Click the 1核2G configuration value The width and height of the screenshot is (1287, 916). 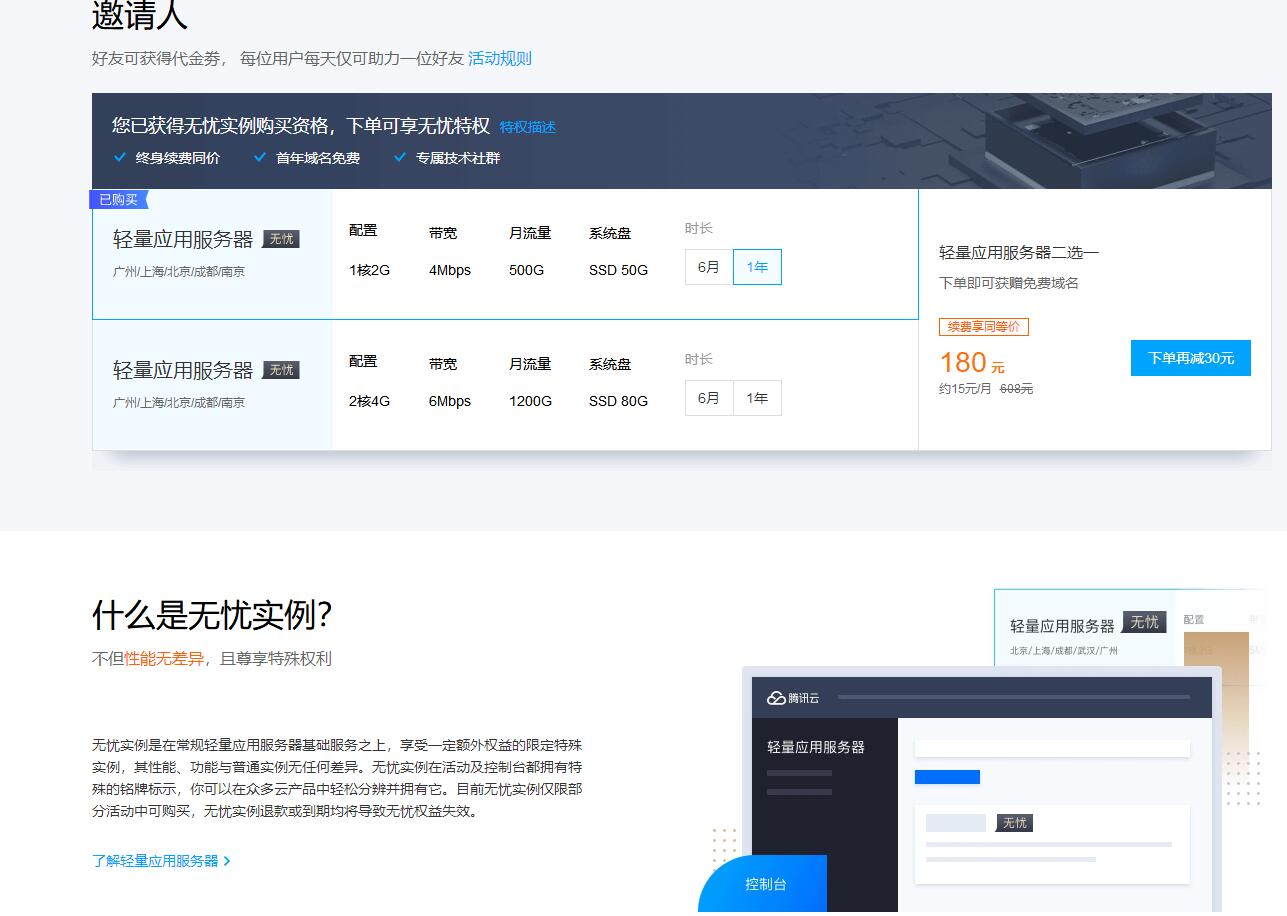coord(369,270)
